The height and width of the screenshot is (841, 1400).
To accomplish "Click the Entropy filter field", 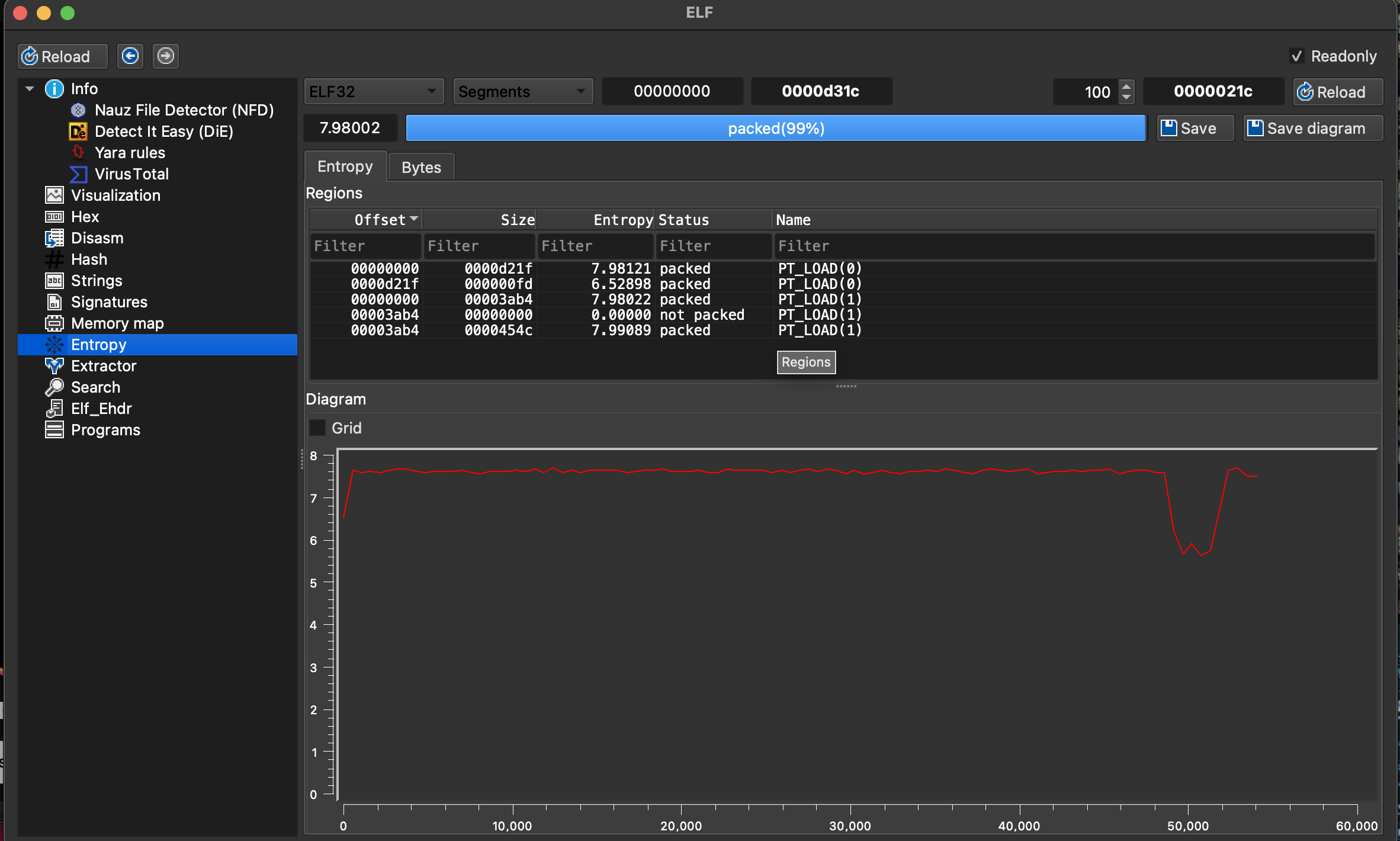I will coord(595,246).
